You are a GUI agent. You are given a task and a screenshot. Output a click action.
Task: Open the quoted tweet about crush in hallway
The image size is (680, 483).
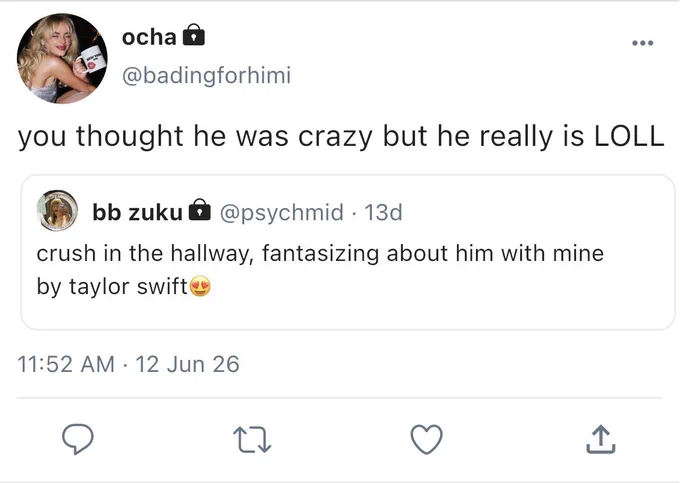pos(348,252)
